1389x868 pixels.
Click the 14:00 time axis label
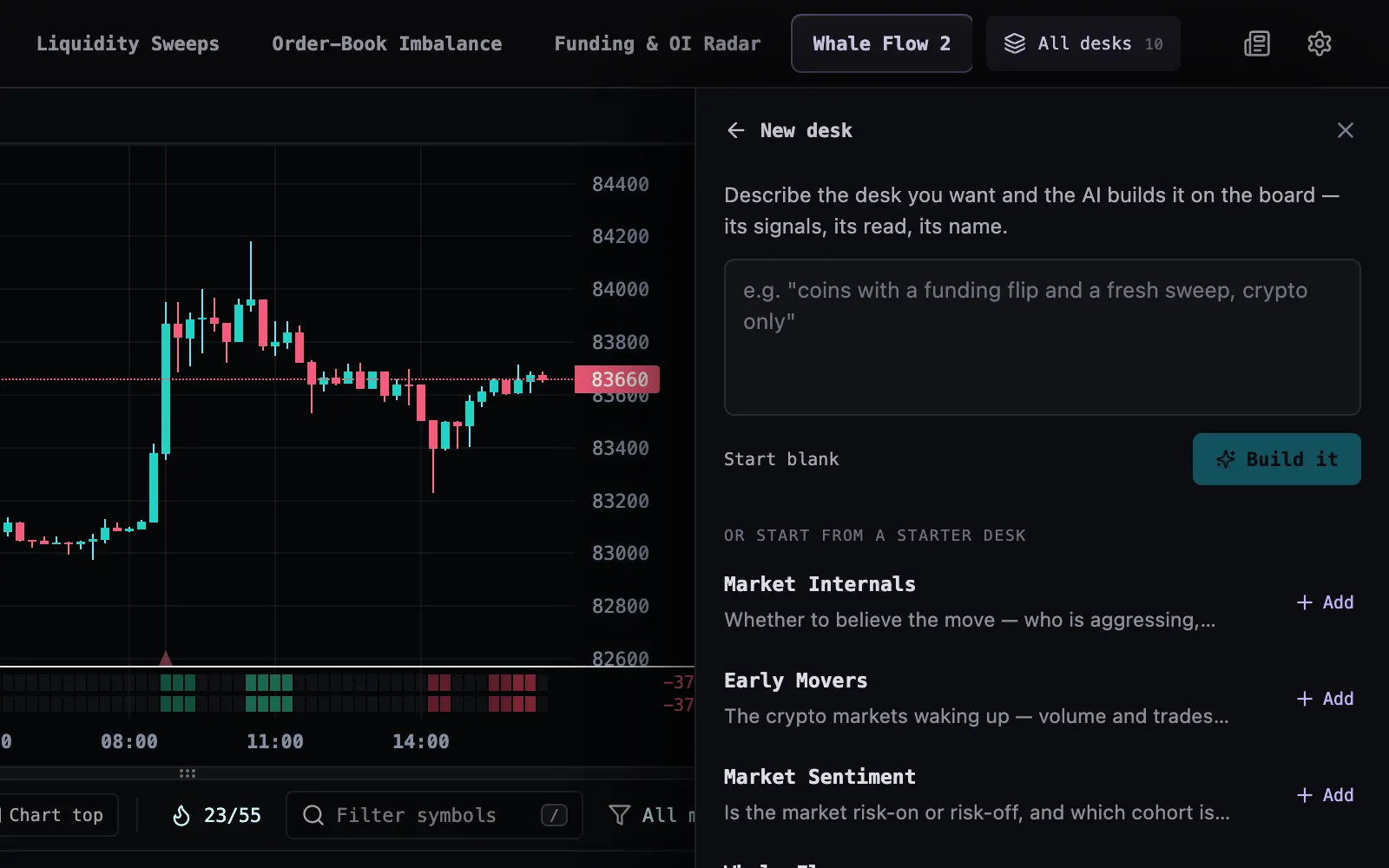tap(421, 741)
